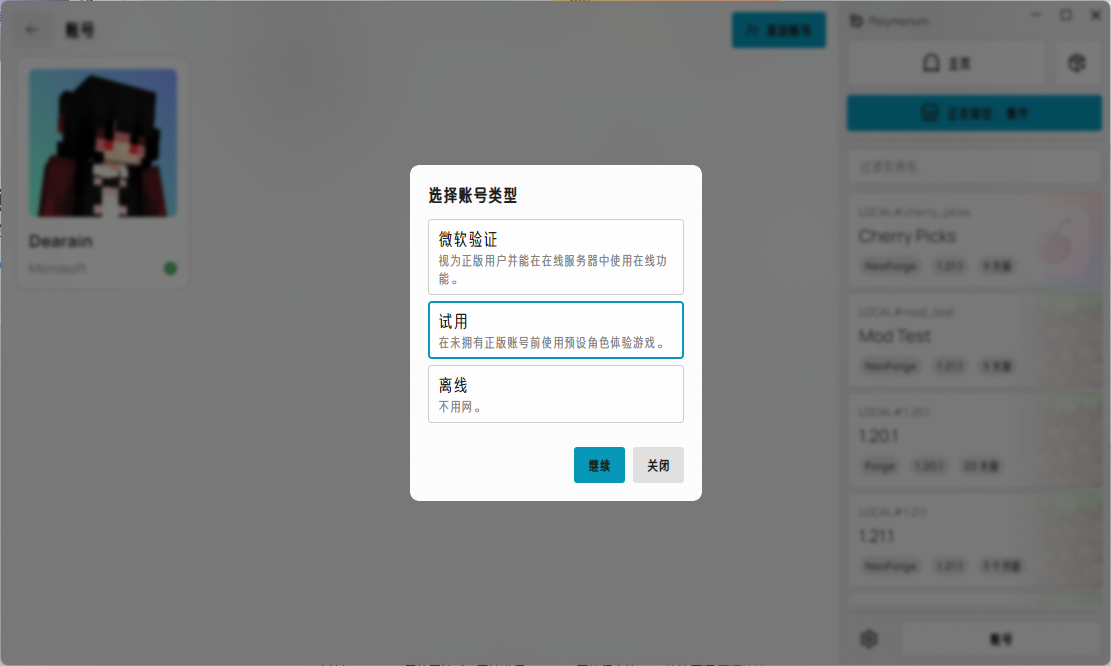The image size is (1111, 666).
Task: Click the green online status dot on Dearain
Action: coord(169,267)
